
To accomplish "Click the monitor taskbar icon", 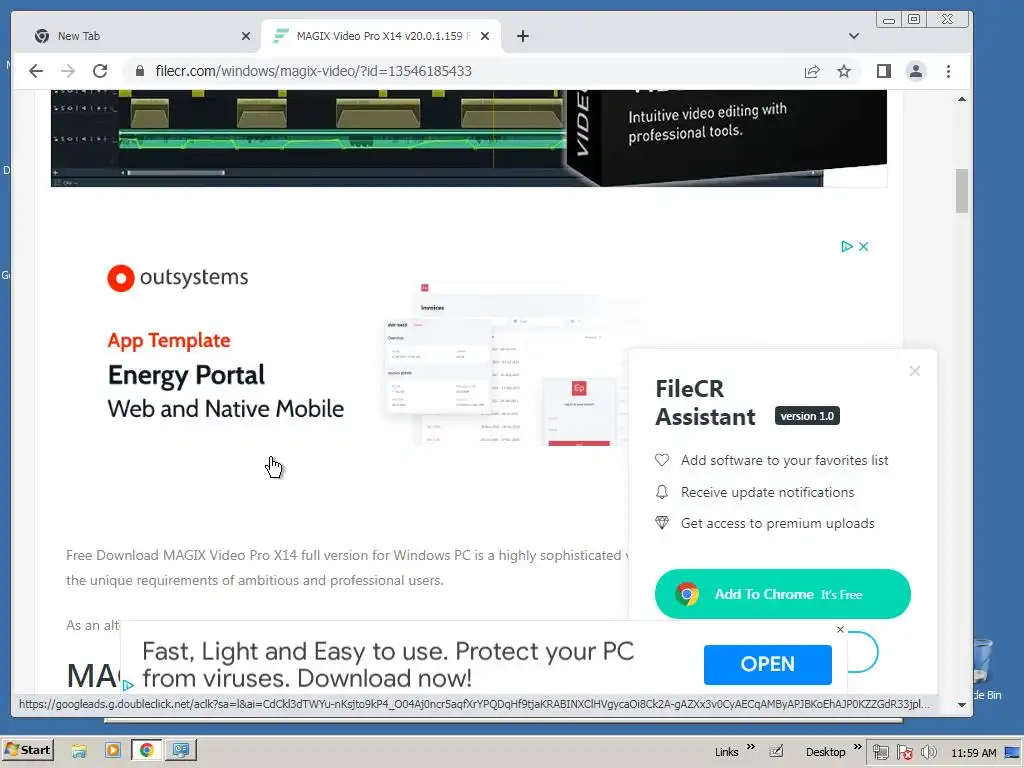I will click(x=181, y=750).
